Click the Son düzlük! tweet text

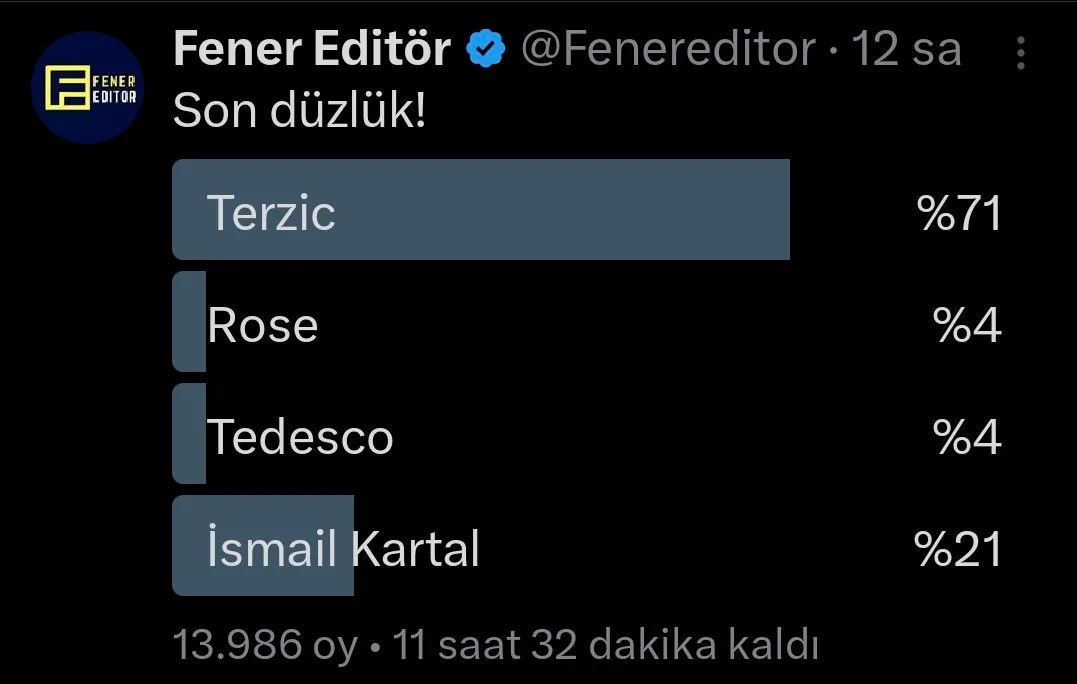pos(299,111)
